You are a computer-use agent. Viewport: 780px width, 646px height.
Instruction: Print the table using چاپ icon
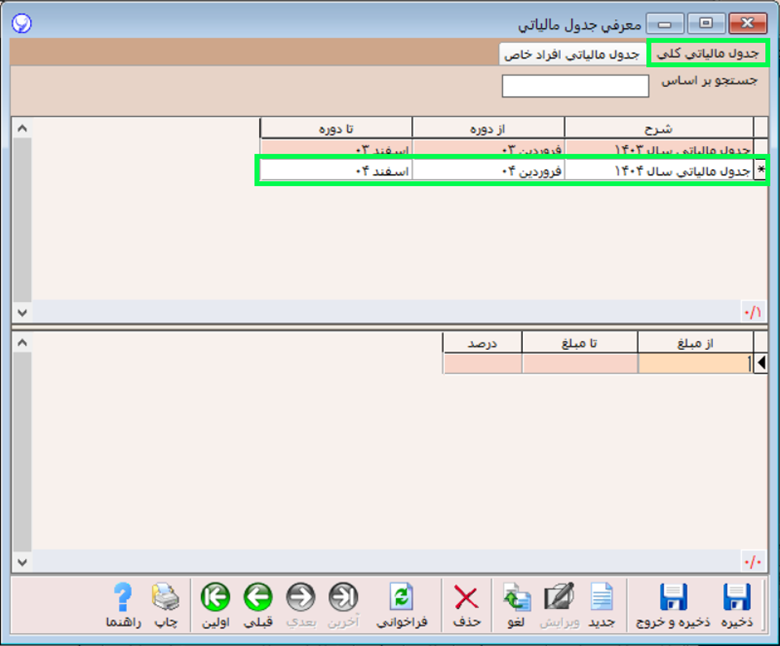pyautogui.click(x=163, y=606)
